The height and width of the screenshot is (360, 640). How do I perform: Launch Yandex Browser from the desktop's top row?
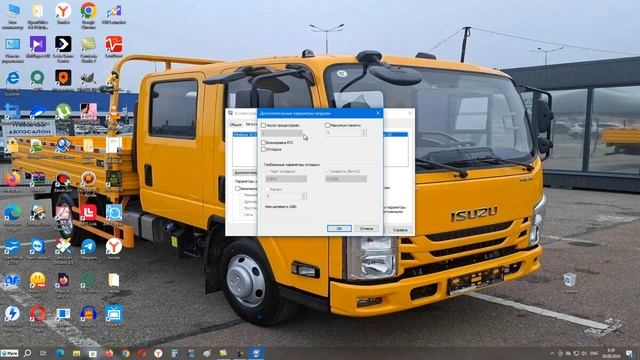[63, 12]
